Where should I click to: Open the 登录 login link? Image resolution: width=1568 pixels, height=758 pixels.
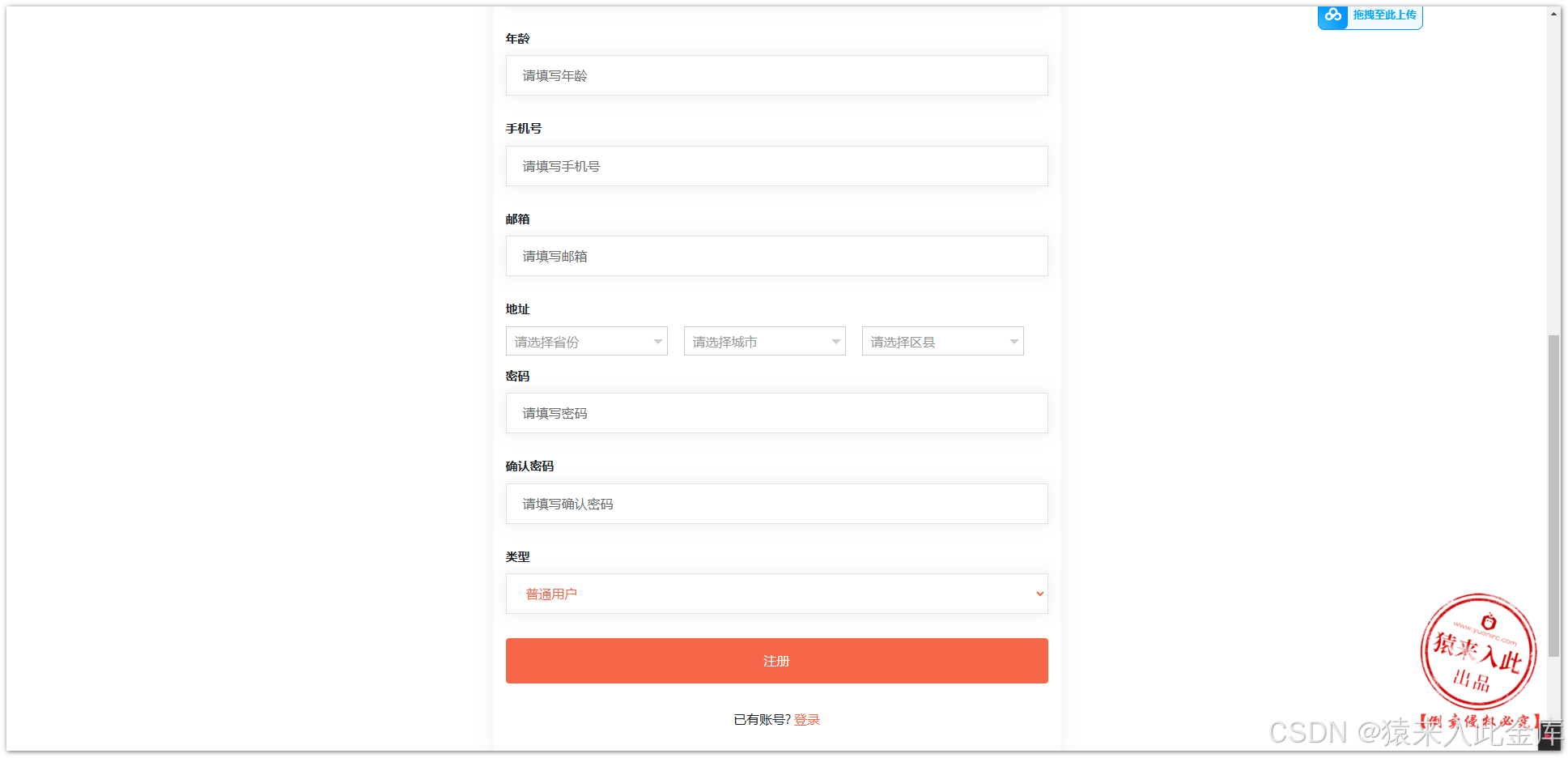[x=806, y=720]
